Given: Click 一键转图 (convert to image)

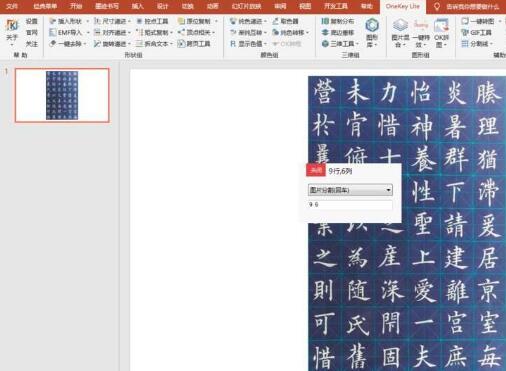Looking at the screenshot, I should tap(478, 21).
